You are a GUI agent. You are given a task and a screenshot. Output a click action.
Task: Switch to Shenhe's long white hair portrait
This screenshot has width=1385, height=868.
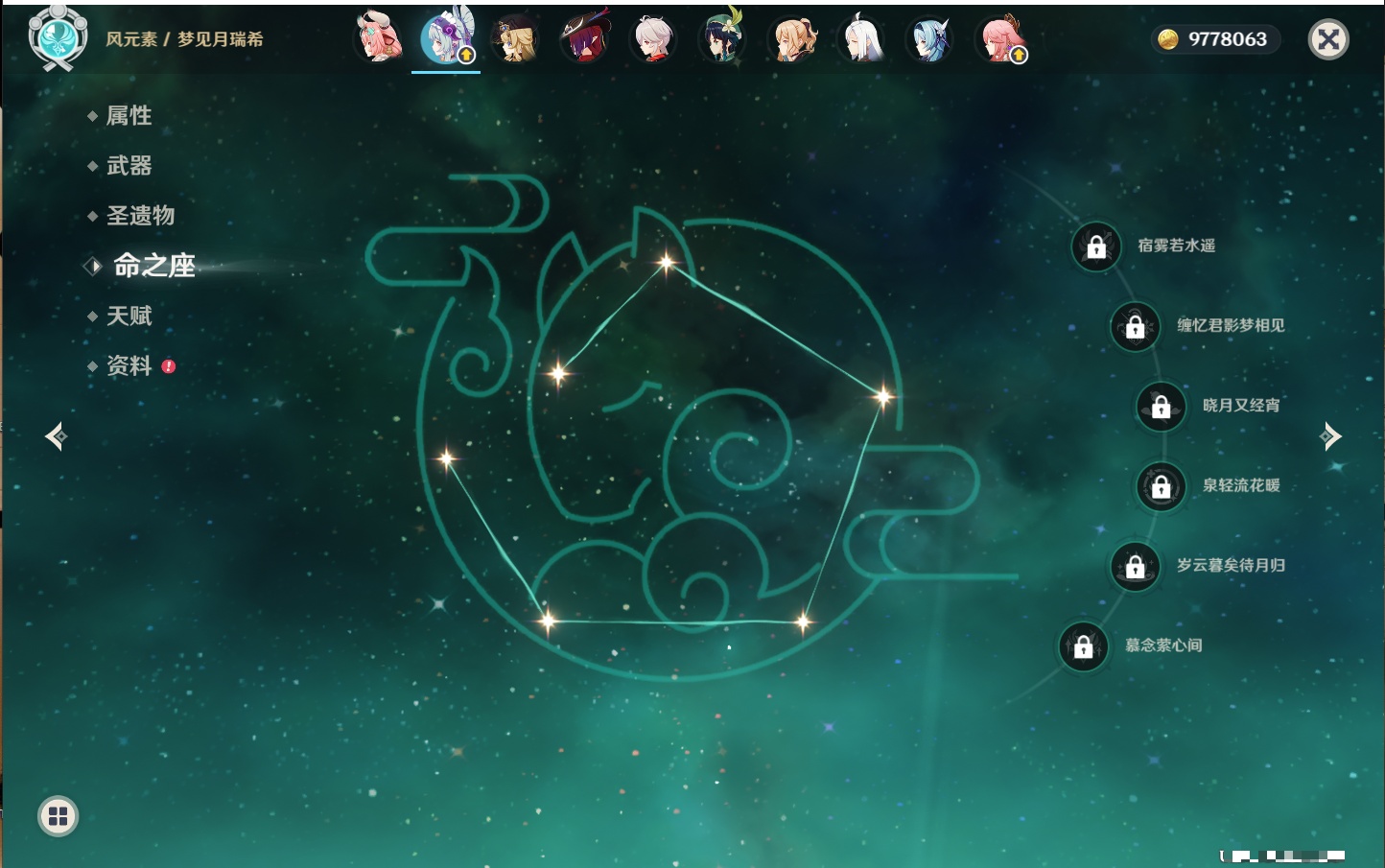click(x=861, y=39)
